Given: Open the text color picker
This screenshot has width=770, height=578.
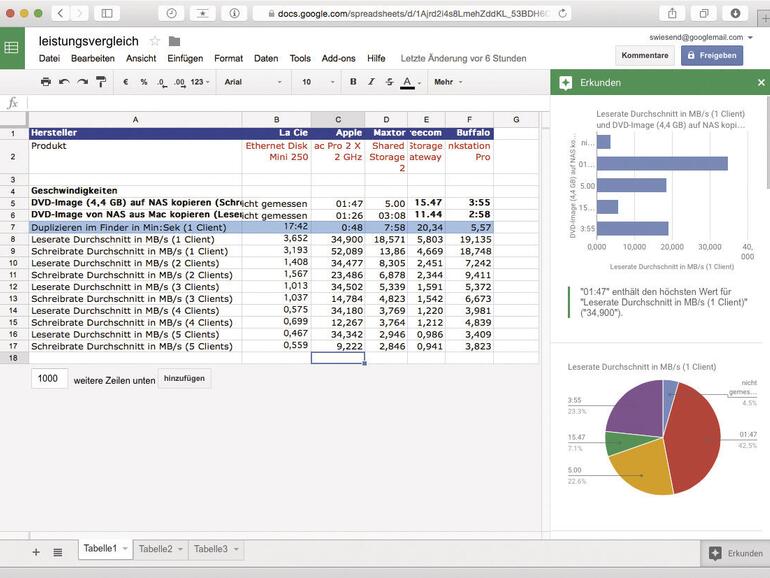Looking at the screenshot, I should pos(408,83).
